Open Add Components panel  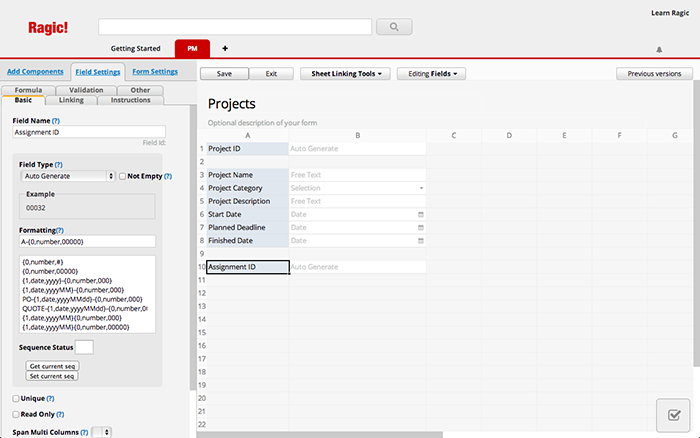tap(35, 71)
